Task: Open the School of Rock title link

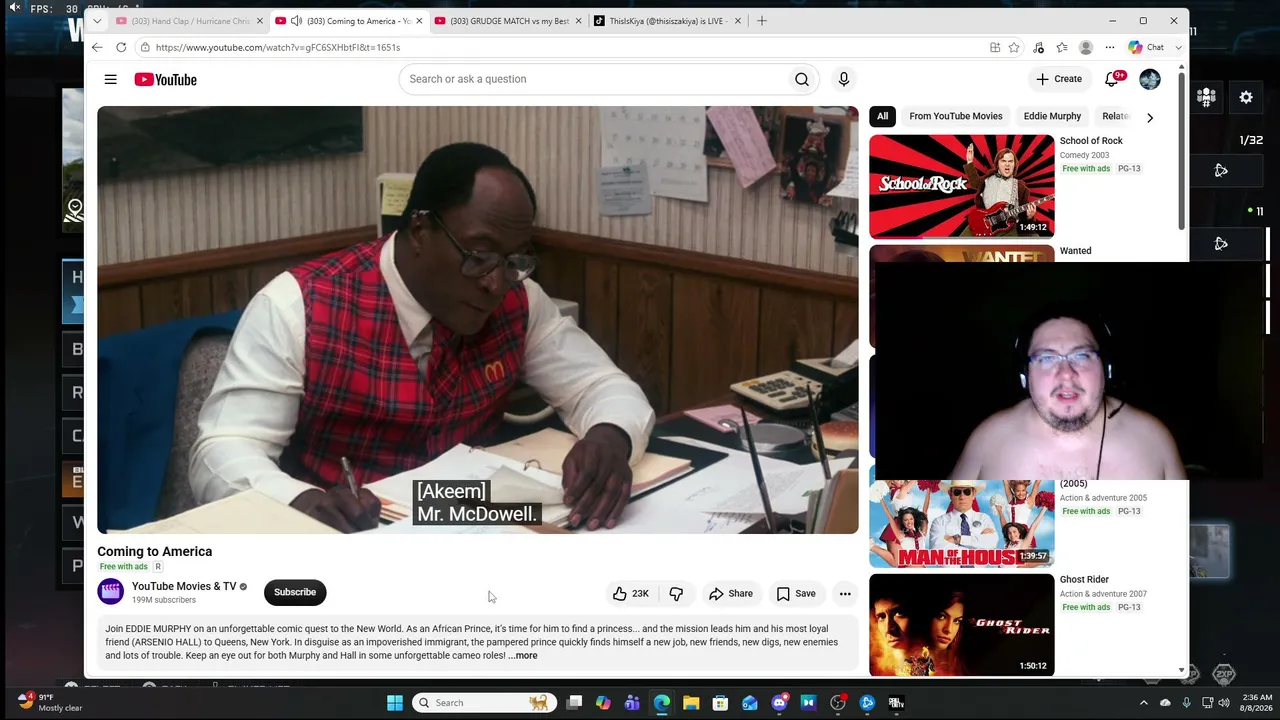Action: tap(1091, 141)
